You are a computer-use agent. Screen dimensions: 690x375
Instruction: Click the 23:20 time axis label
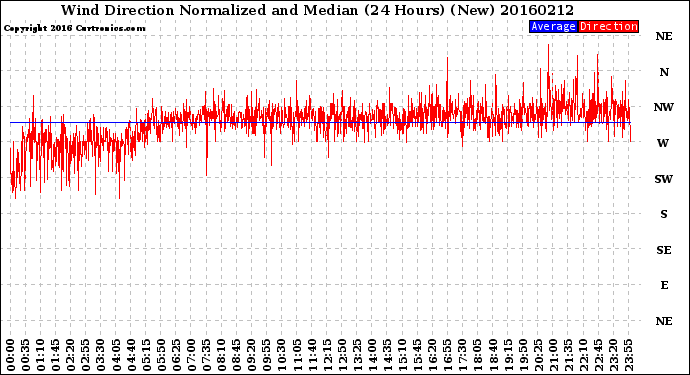[613, 355]
